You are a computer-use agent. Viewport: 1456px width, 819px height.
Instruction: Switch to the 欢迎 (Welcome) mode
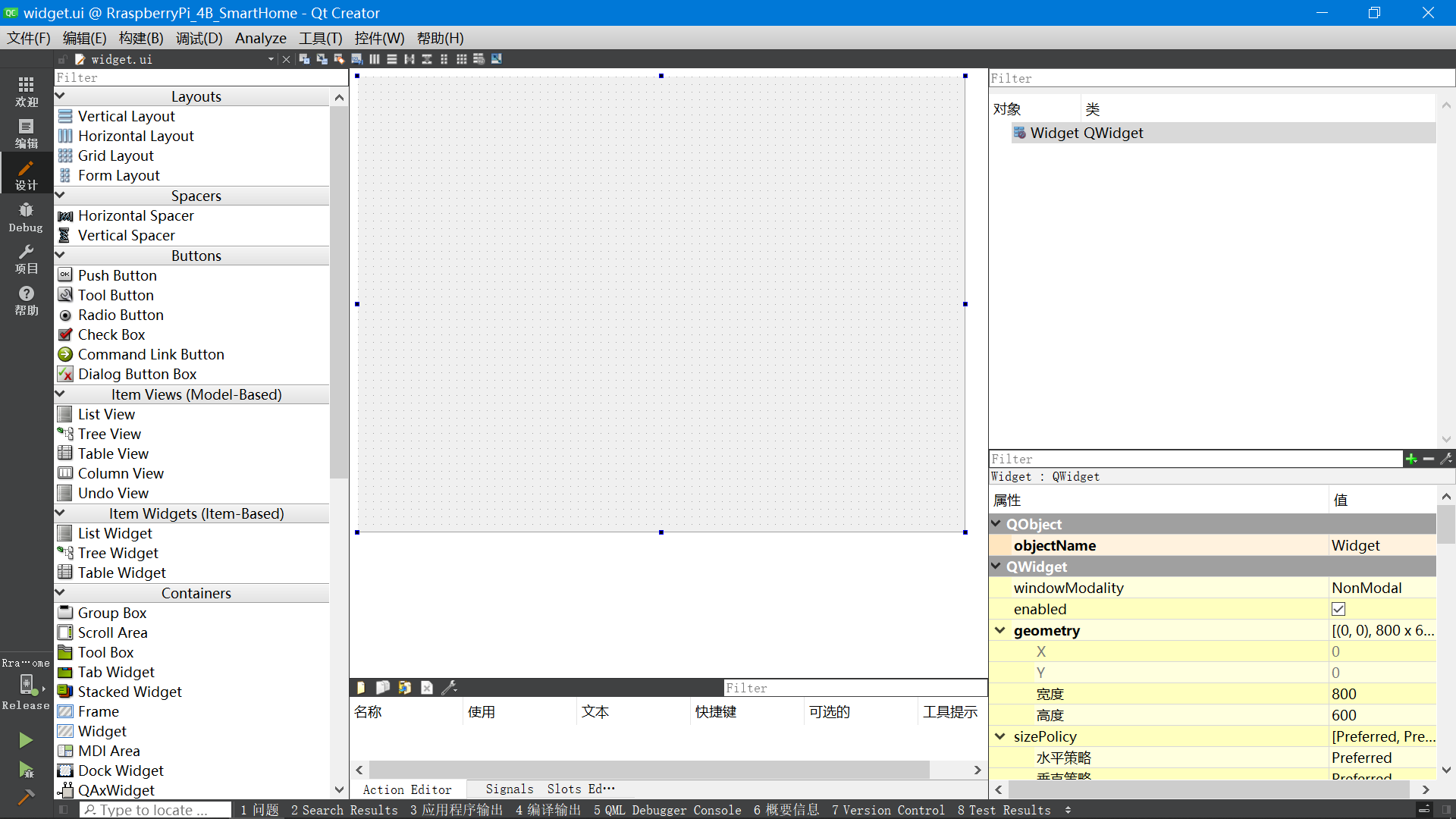27,92
